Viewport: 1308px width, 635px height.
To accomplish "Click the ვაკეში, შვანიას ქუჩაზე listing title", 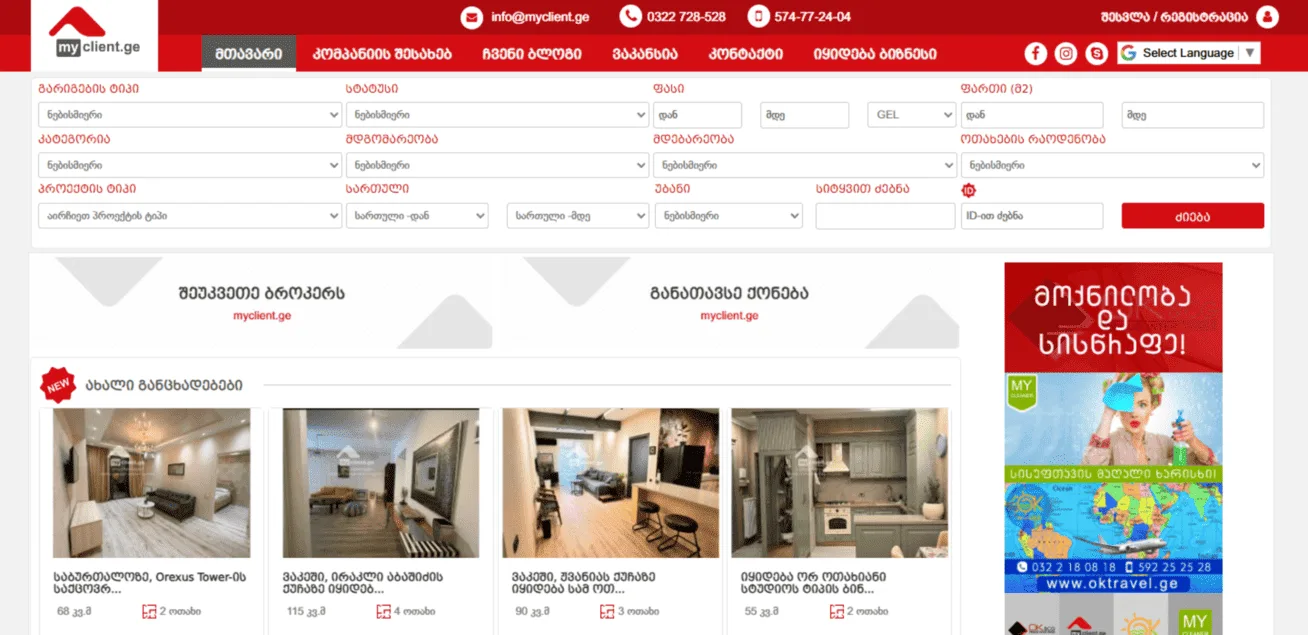I will (x=584, y=583).
